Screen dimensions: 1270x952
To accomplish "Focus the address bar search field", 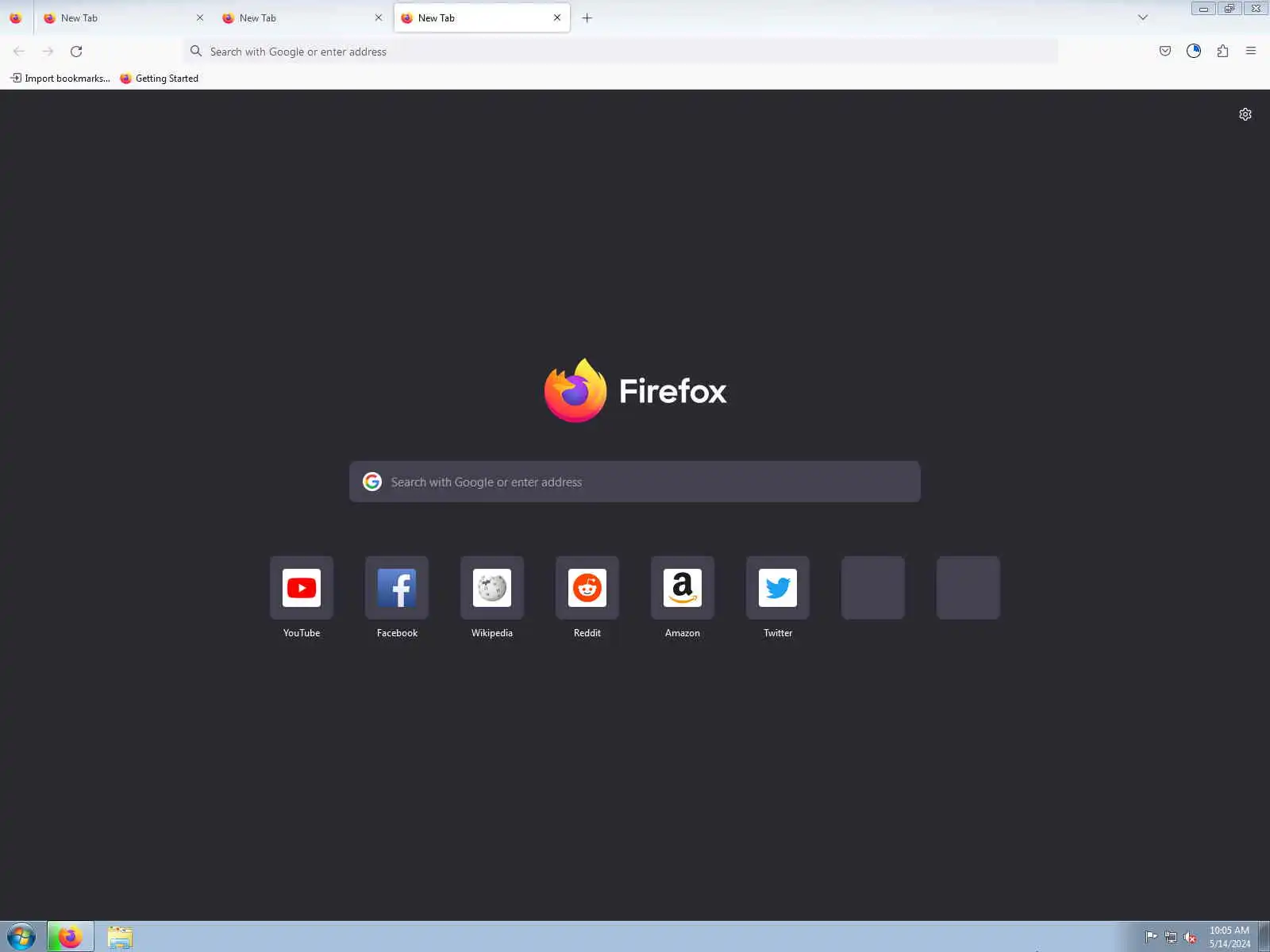I will point(621,52).
